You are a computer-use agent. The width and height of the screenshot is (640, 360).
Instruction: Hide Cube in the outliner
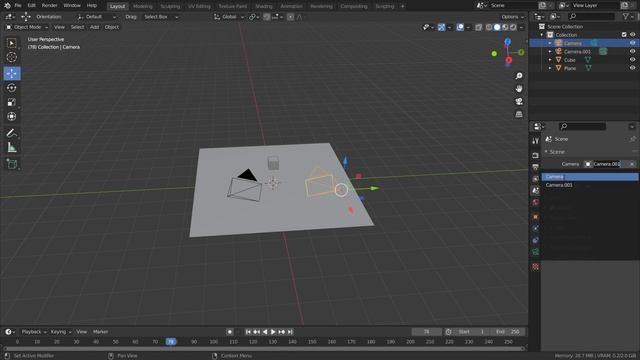632,60
